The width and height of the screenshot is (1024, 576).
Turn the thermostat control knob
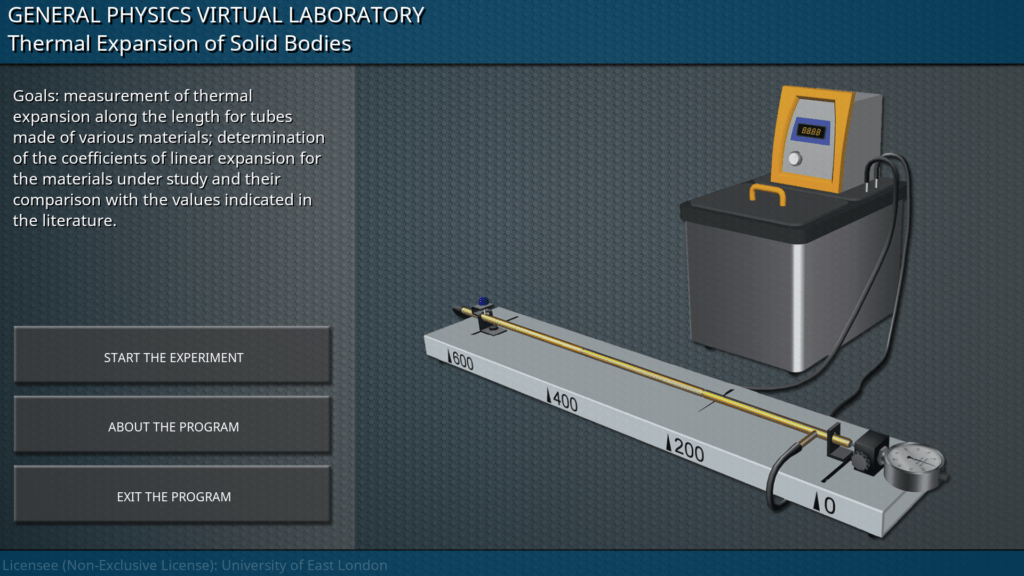coord(795,159)
